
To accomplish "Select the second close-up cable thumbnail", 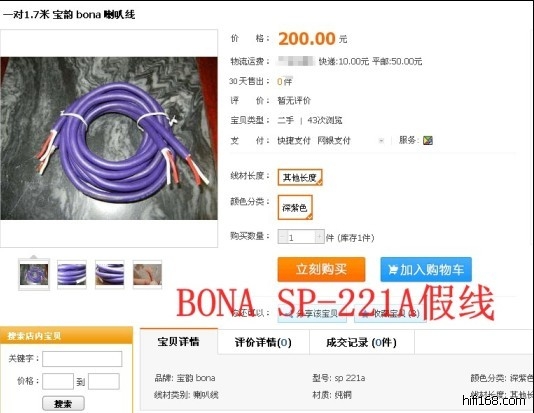I will point(72,274).
